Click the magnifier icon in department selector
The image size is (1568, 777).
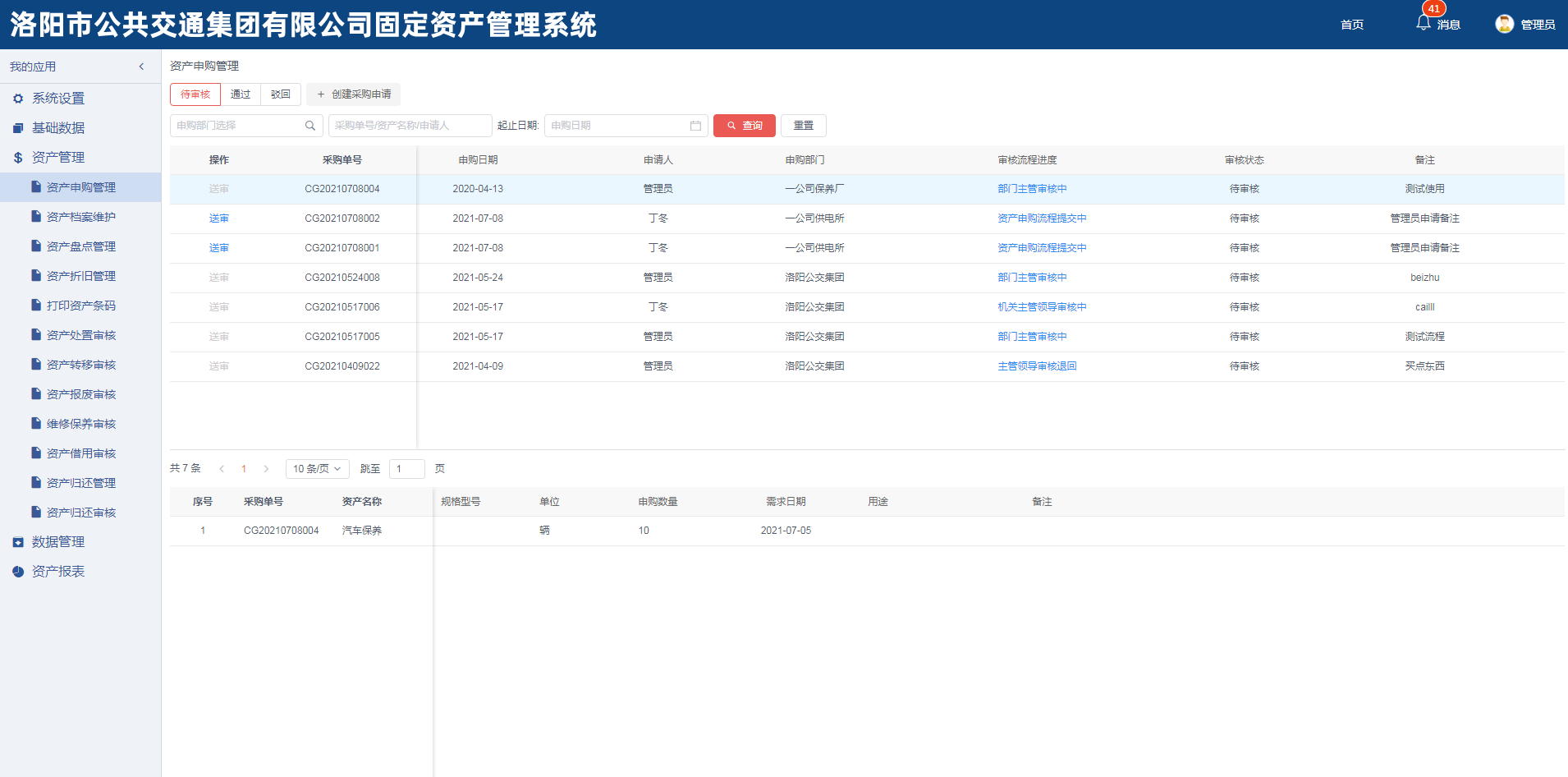coord(310,126)
